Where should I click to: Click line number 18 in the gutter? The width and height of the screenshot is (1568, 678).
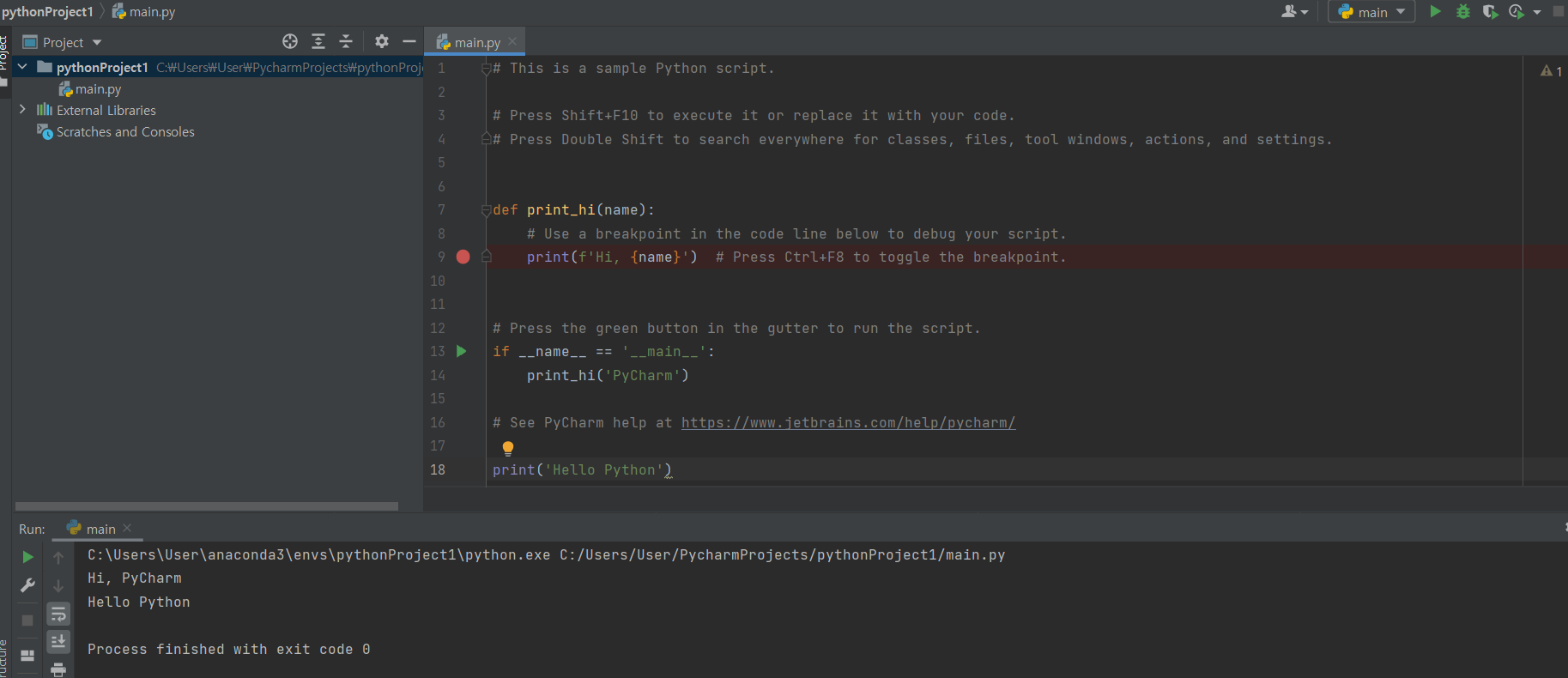tap(438, 469)
